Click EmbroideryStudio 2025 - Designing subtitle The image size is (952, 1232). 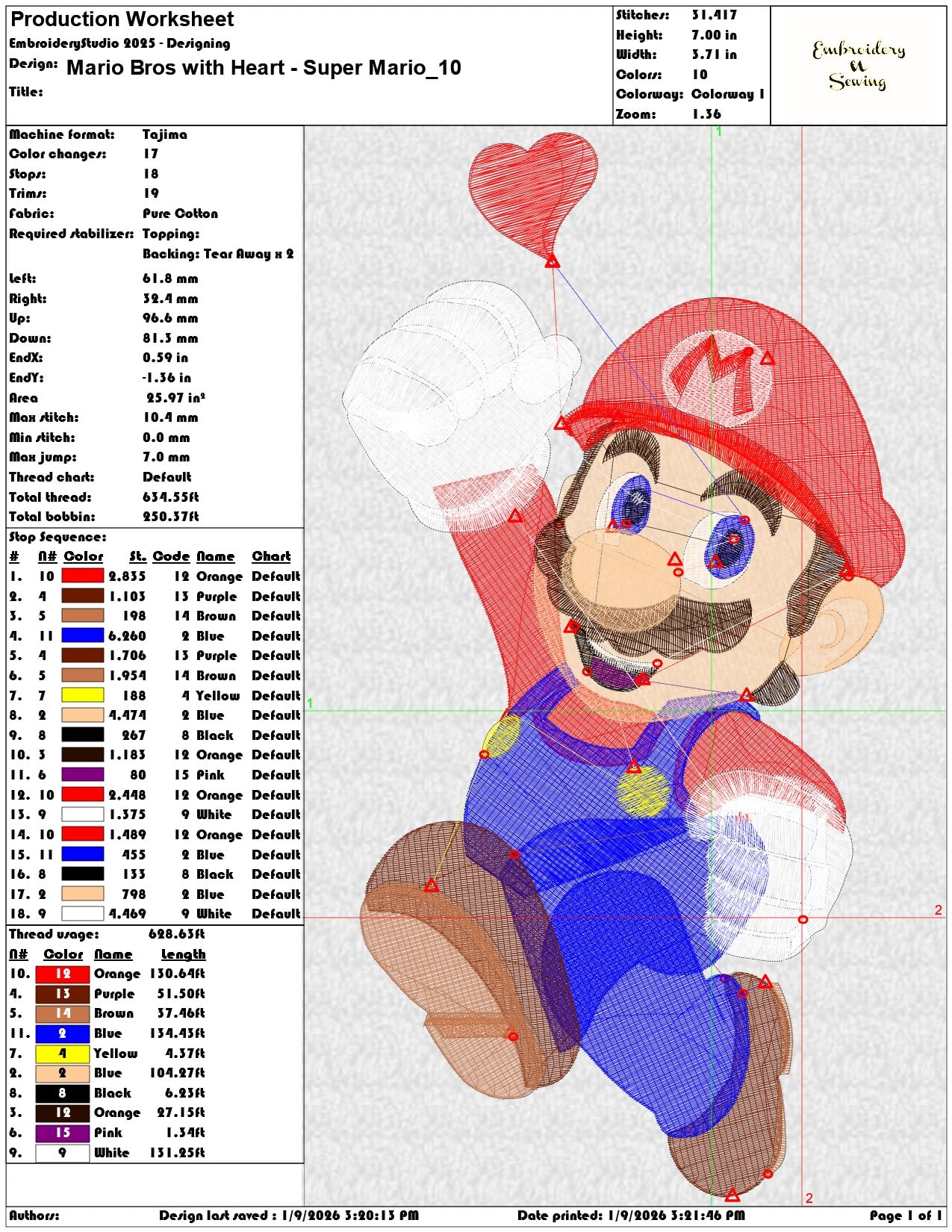pos(119,43)
